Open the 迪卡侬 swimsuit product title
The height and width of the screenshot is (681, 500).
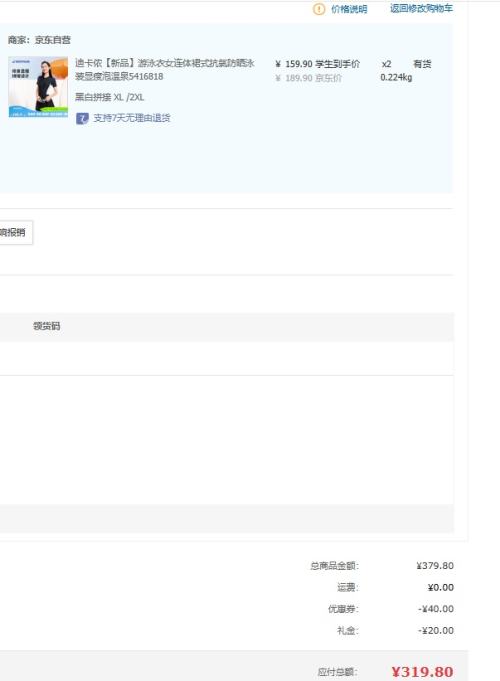(165, 69)
